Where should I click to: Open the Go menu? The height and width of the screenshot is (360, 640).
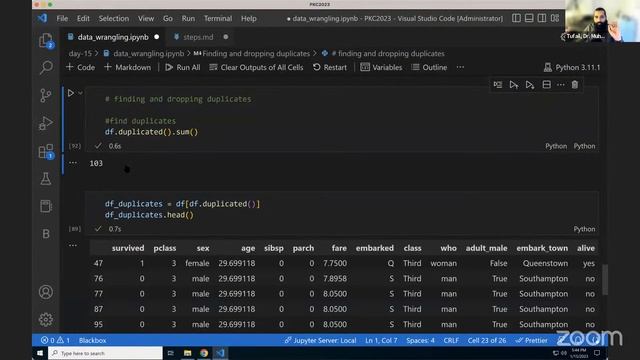(168, 18)
